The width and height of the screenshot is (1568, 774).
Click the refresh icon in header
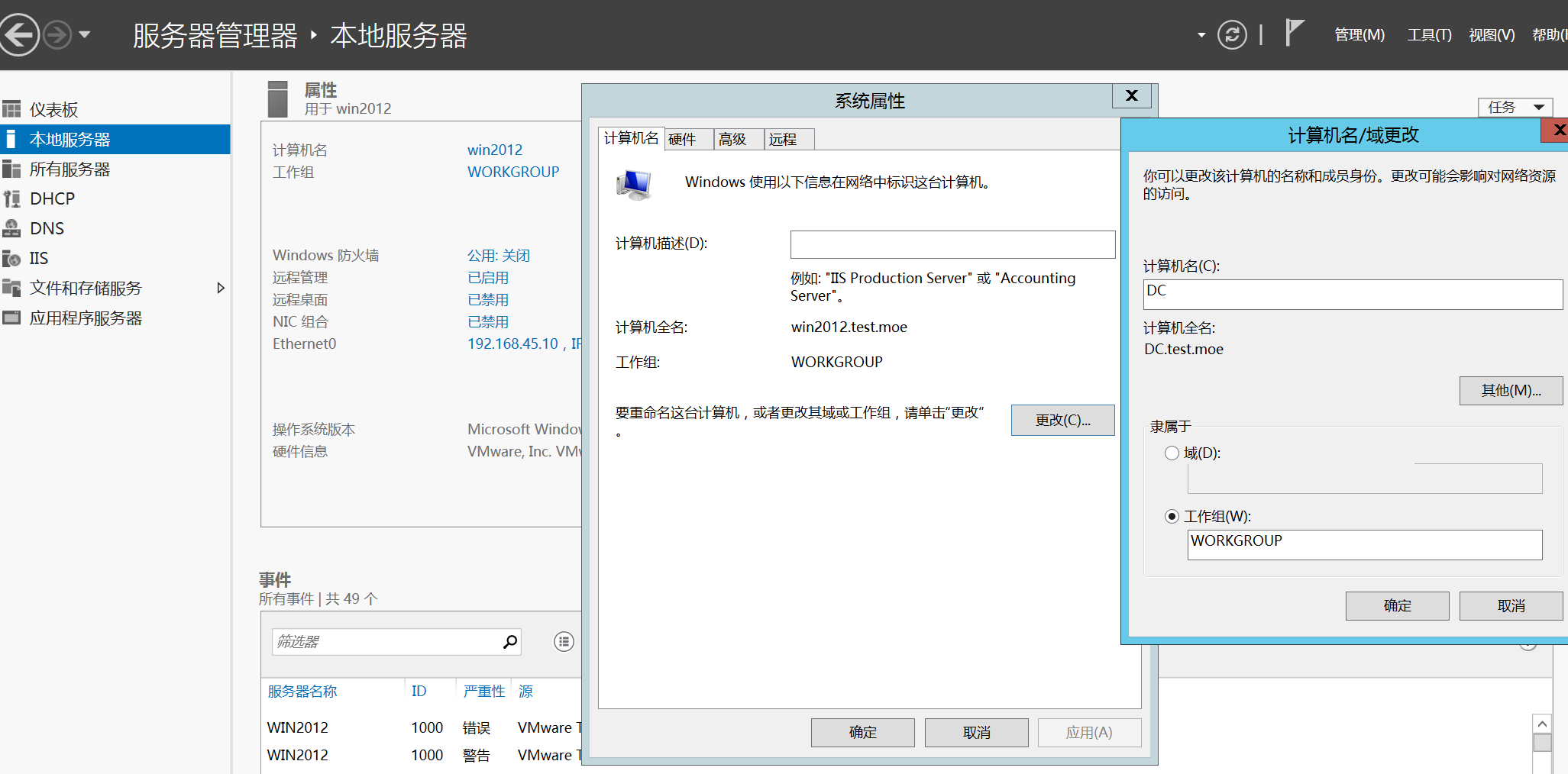(1231, 35)
